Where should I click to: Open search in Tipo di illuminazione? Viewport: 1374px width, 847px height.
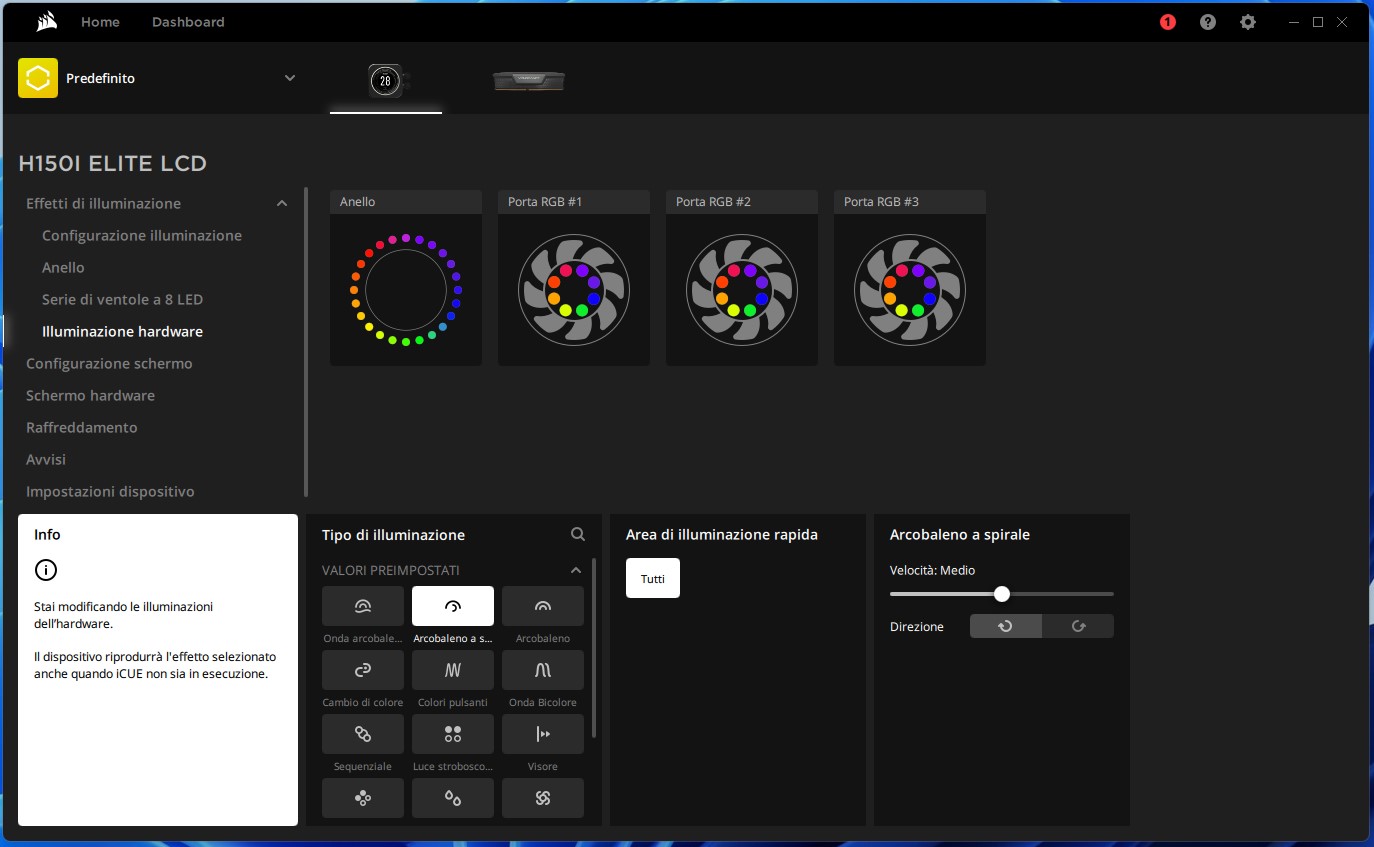pos(578,534)
